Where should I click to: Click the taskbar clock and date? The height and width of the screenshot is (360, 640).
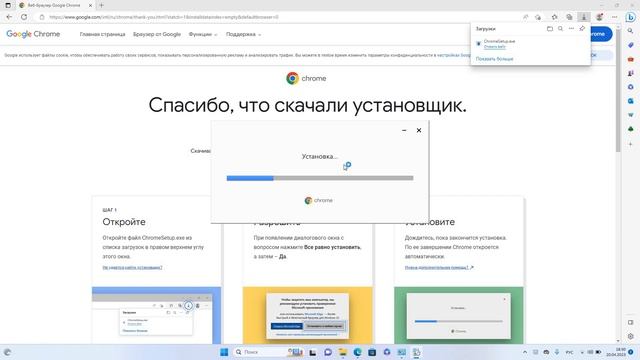click(617, 352)
